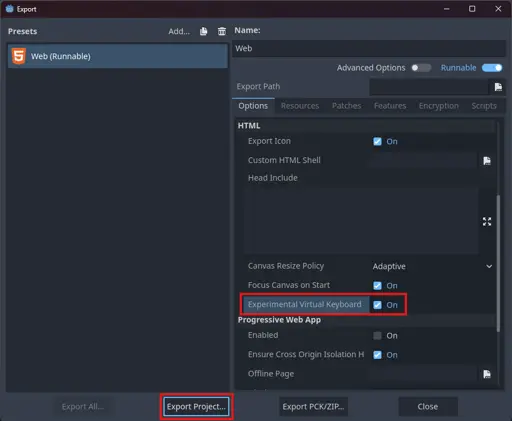
Task: Switch to the Resources tab
Action: pyautogui.click(x=300, y=106)
